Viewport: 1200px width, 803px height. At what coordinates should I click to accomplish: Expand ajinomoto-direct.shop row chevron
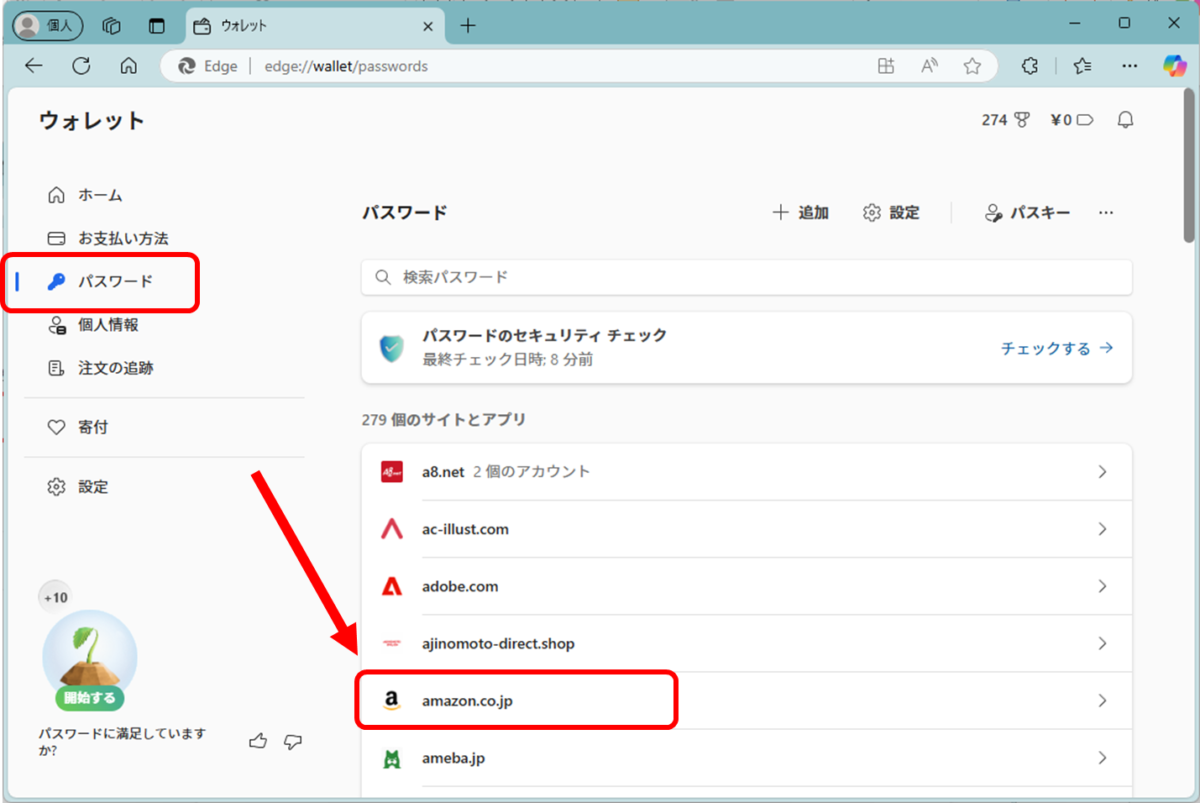pyautogui.click(x=1102, y=643)
